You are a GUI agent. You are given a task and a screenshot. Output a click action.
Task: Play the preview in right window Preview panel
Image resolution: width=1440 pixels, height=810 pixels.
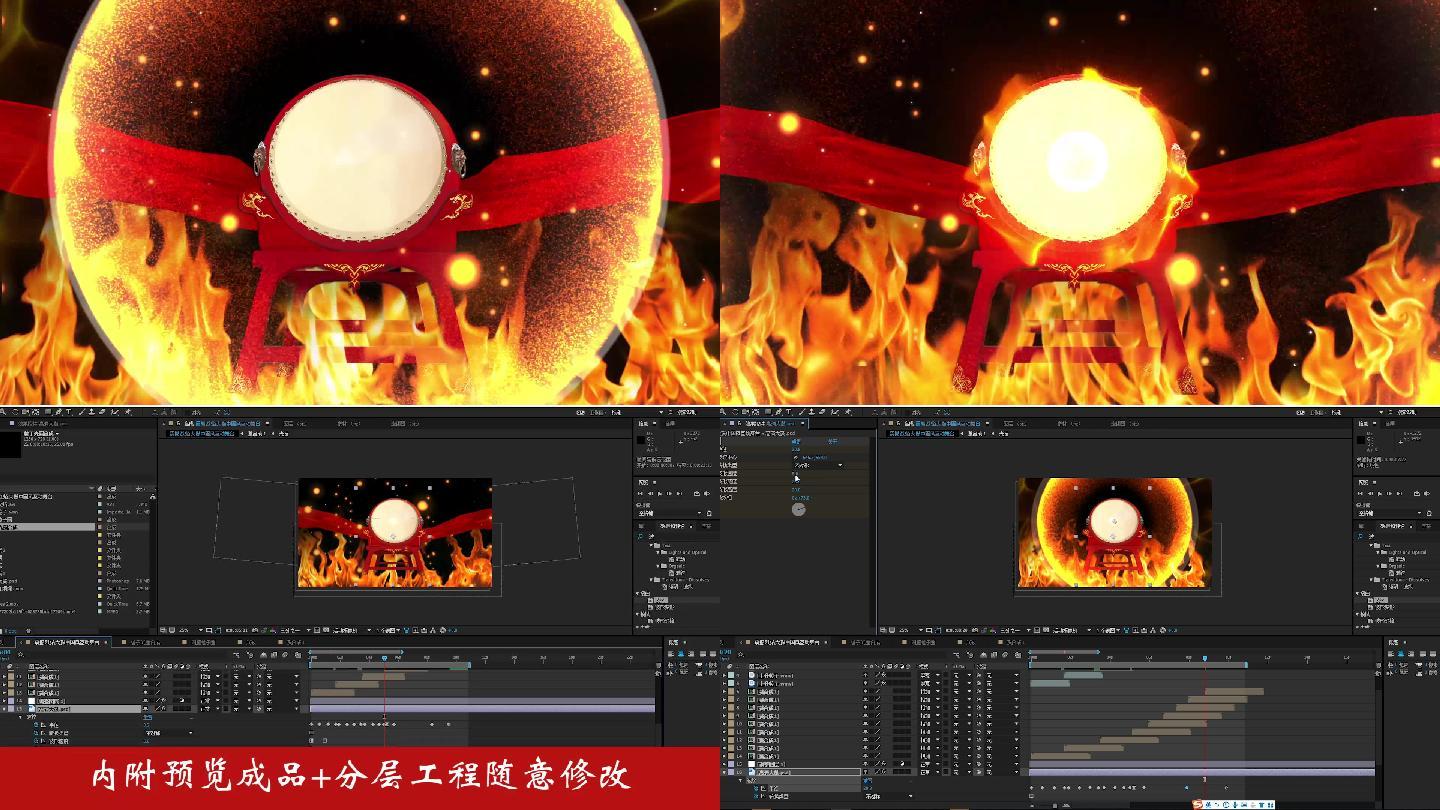[1380, 494]
